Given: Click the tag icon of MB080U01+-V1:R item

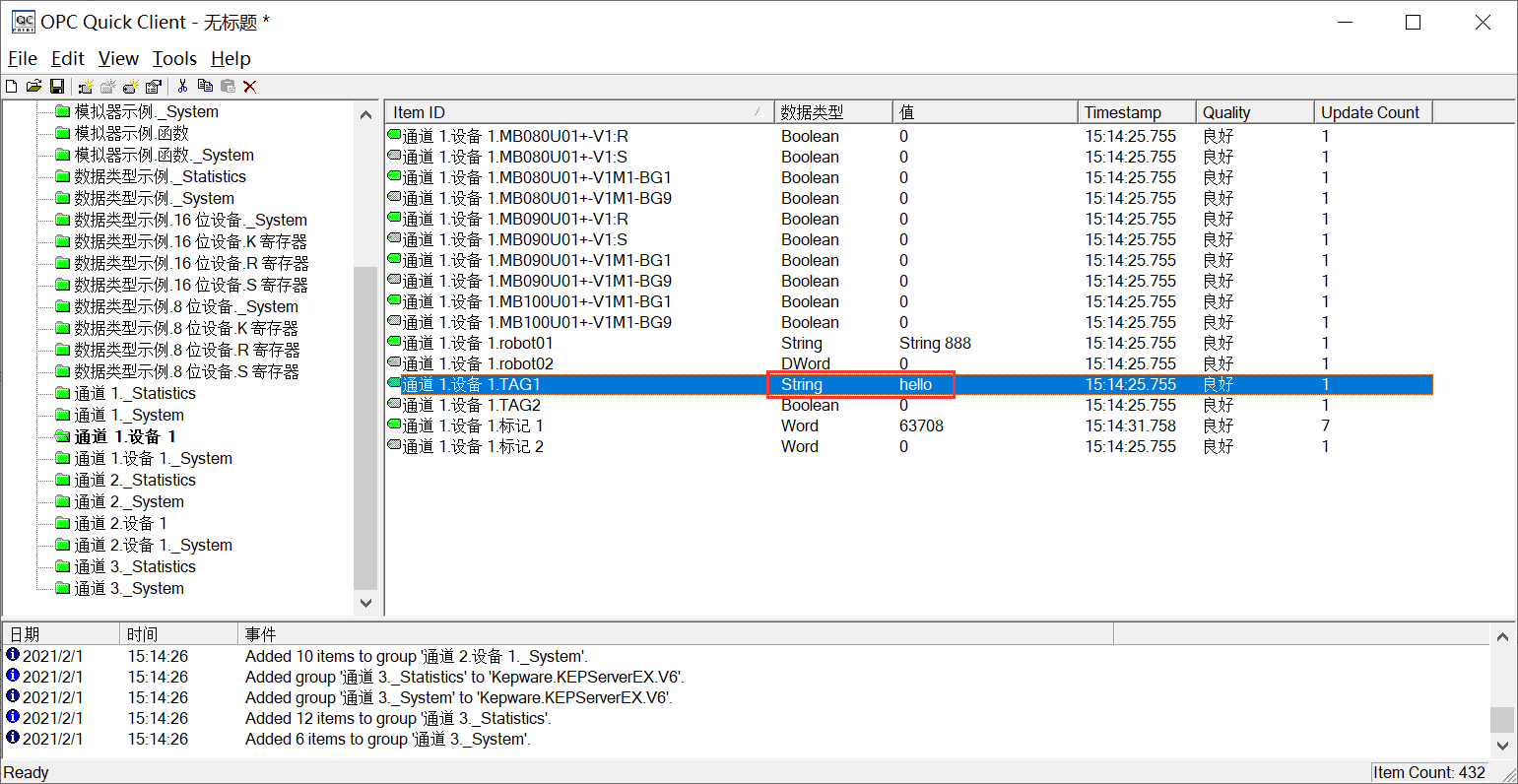Looking at the screenshot, I should point(395,135).
